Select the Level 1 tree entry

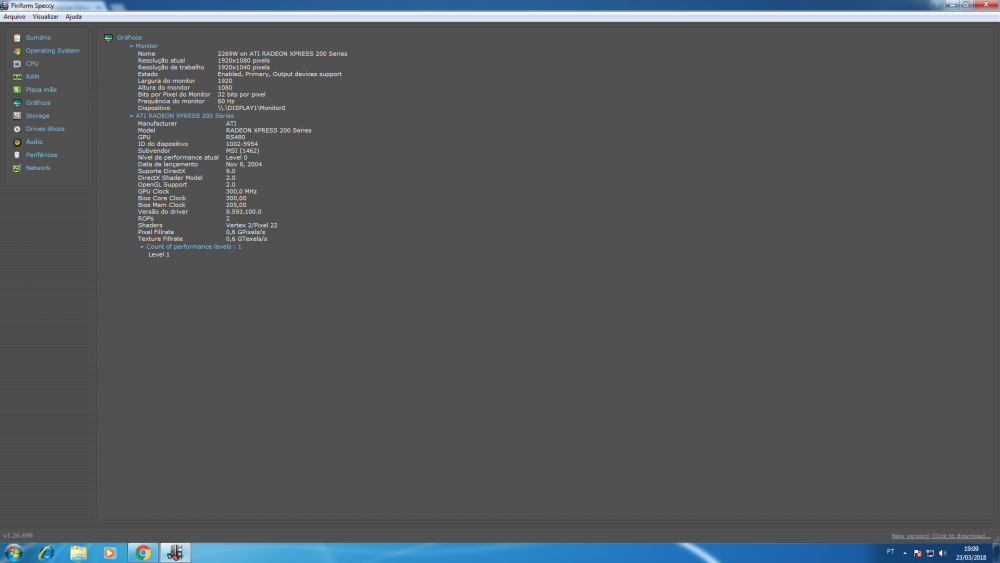[159, 255]
